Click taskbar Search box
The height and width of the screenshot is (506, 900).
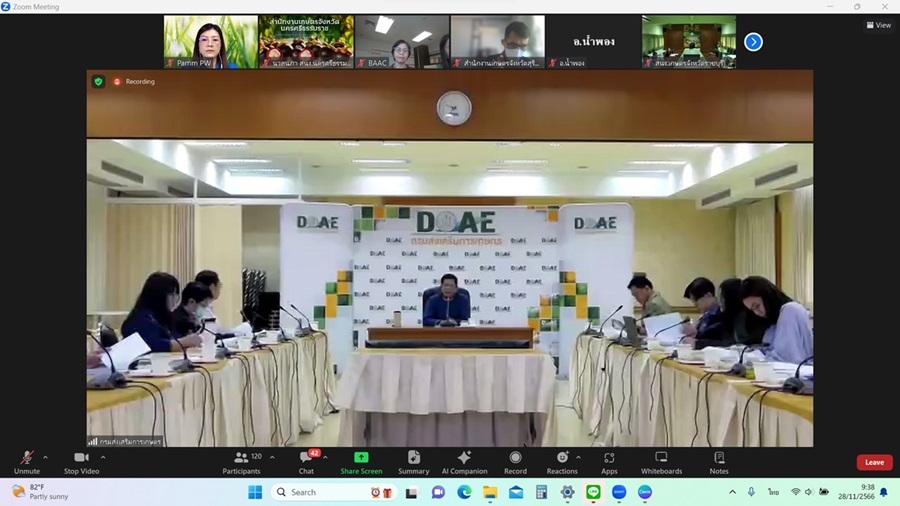(x=333, y=492)
